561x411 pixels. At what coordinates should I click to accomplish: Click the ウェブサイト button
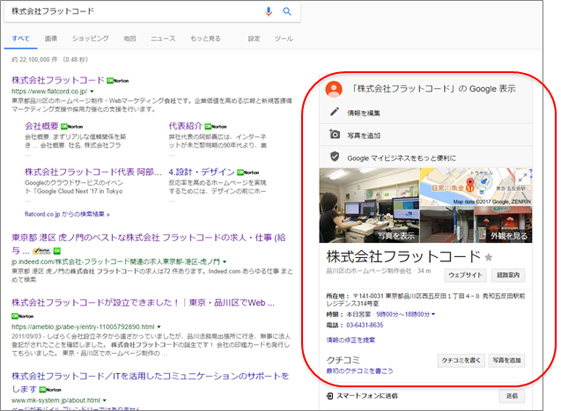tap(465, 275)
